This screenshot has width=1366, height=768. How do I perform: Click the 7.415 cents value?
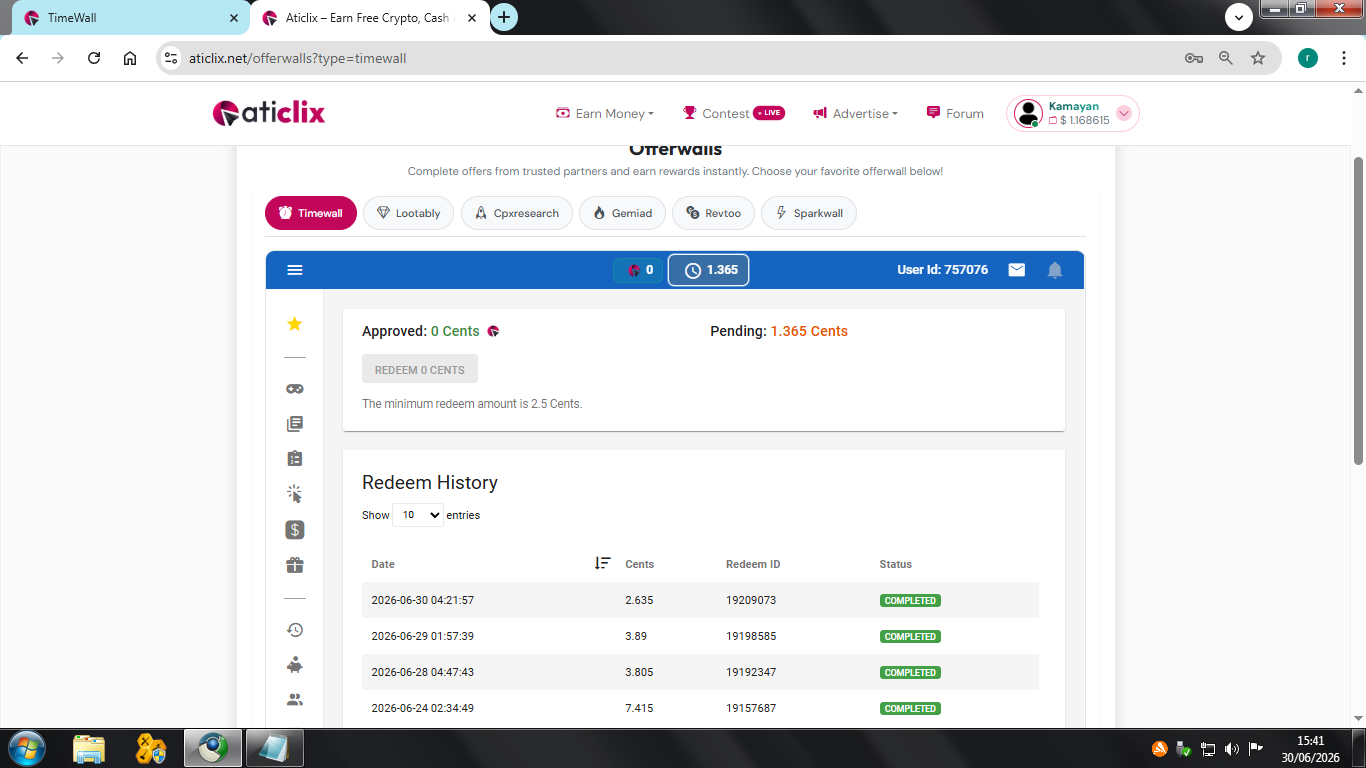[x=639, y=709]
